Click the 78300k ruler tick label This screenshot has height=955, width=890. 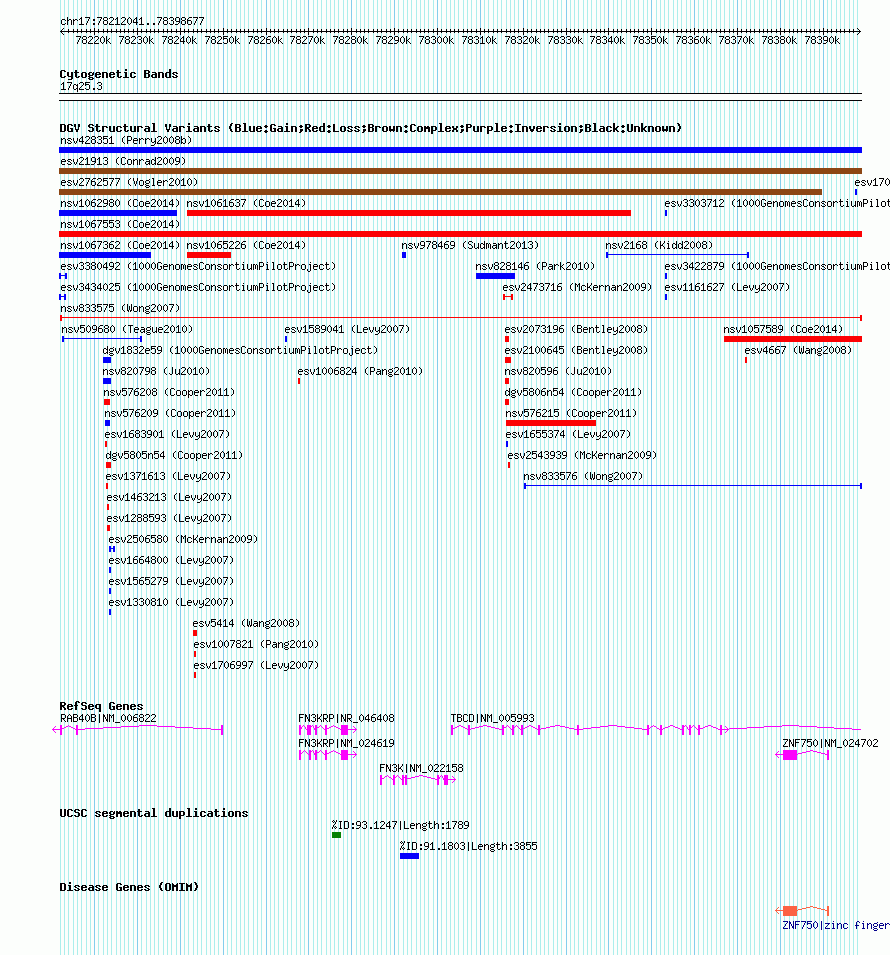click(x=436, y=40)
